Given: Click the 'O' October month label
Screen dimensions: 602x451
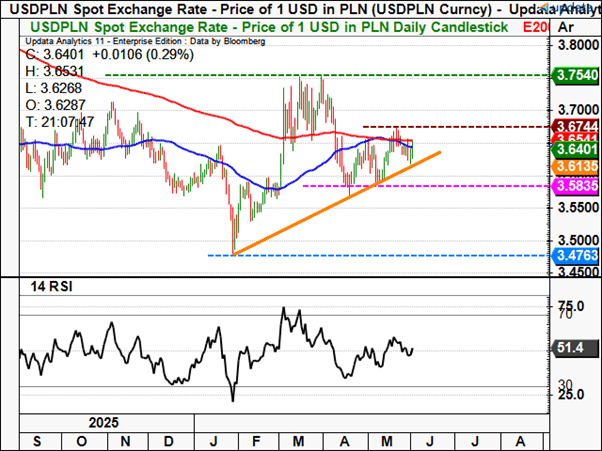Looking at the screenshot, I should (81, 441).
